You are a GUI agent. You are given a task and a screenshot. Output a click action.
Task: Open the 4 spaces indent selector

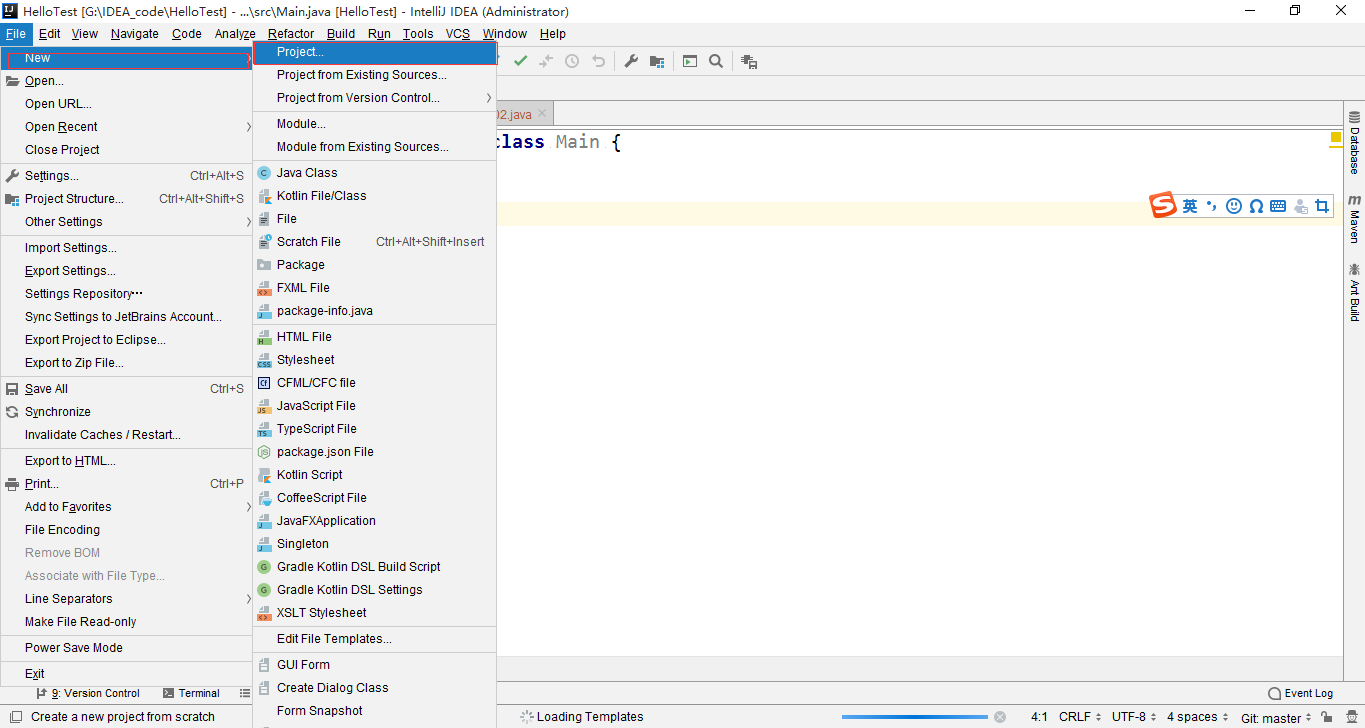[1198, 717]
